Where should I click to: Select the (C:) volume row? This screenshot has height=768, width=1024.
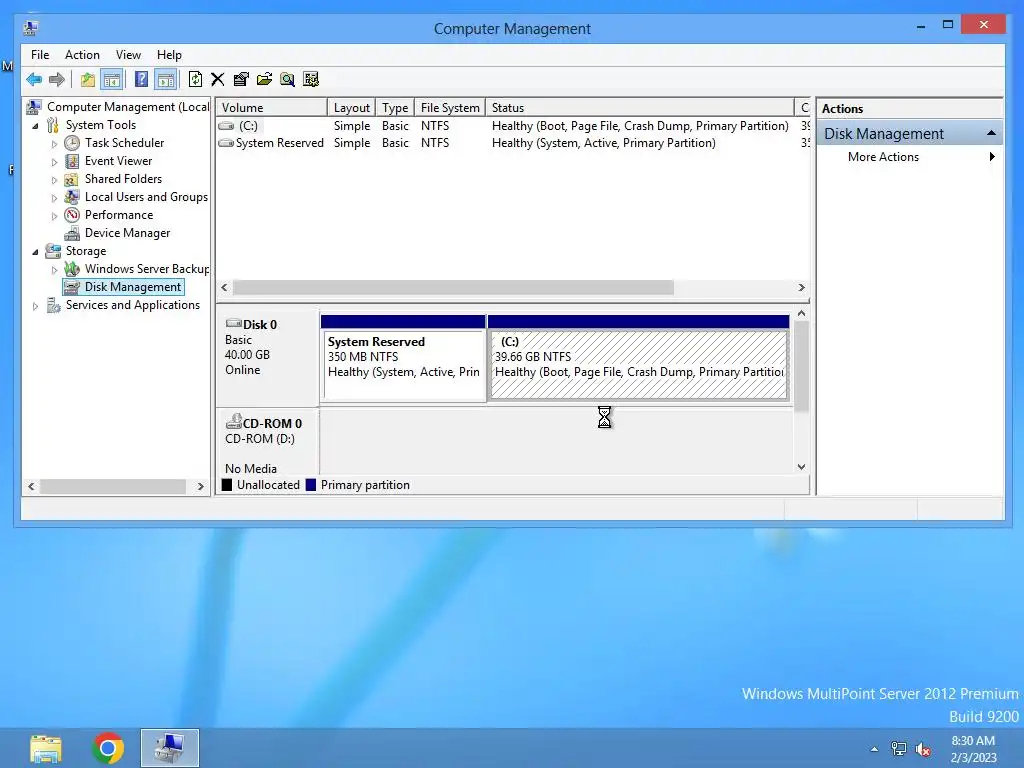click(513, 126)
